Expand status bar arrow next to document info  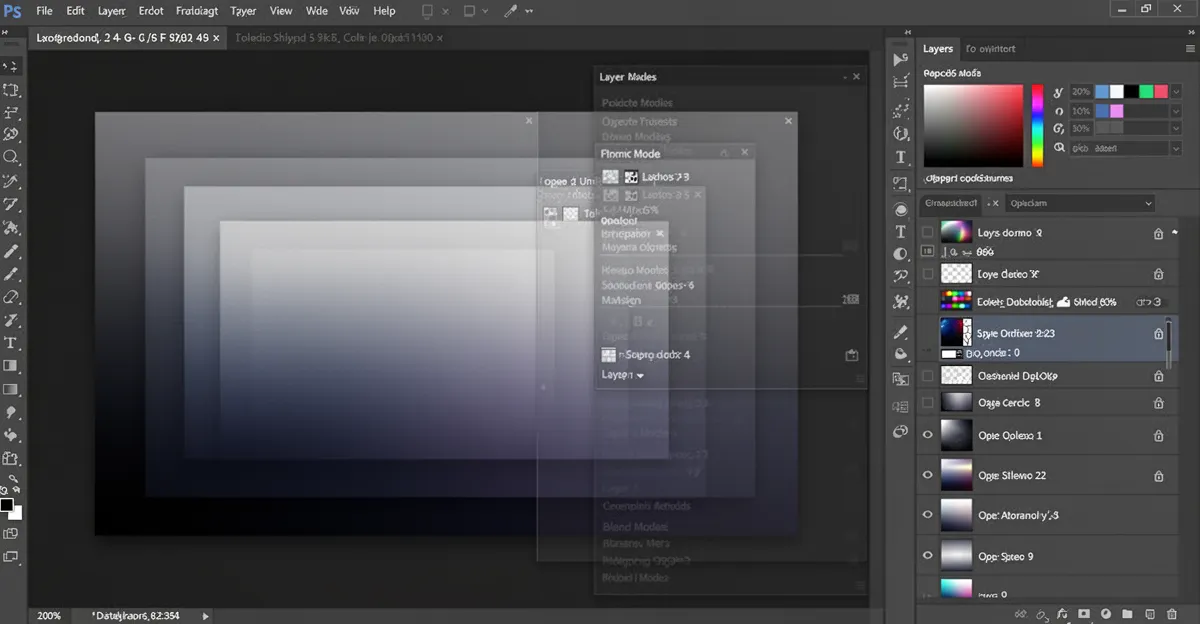(x=206, y=616)
